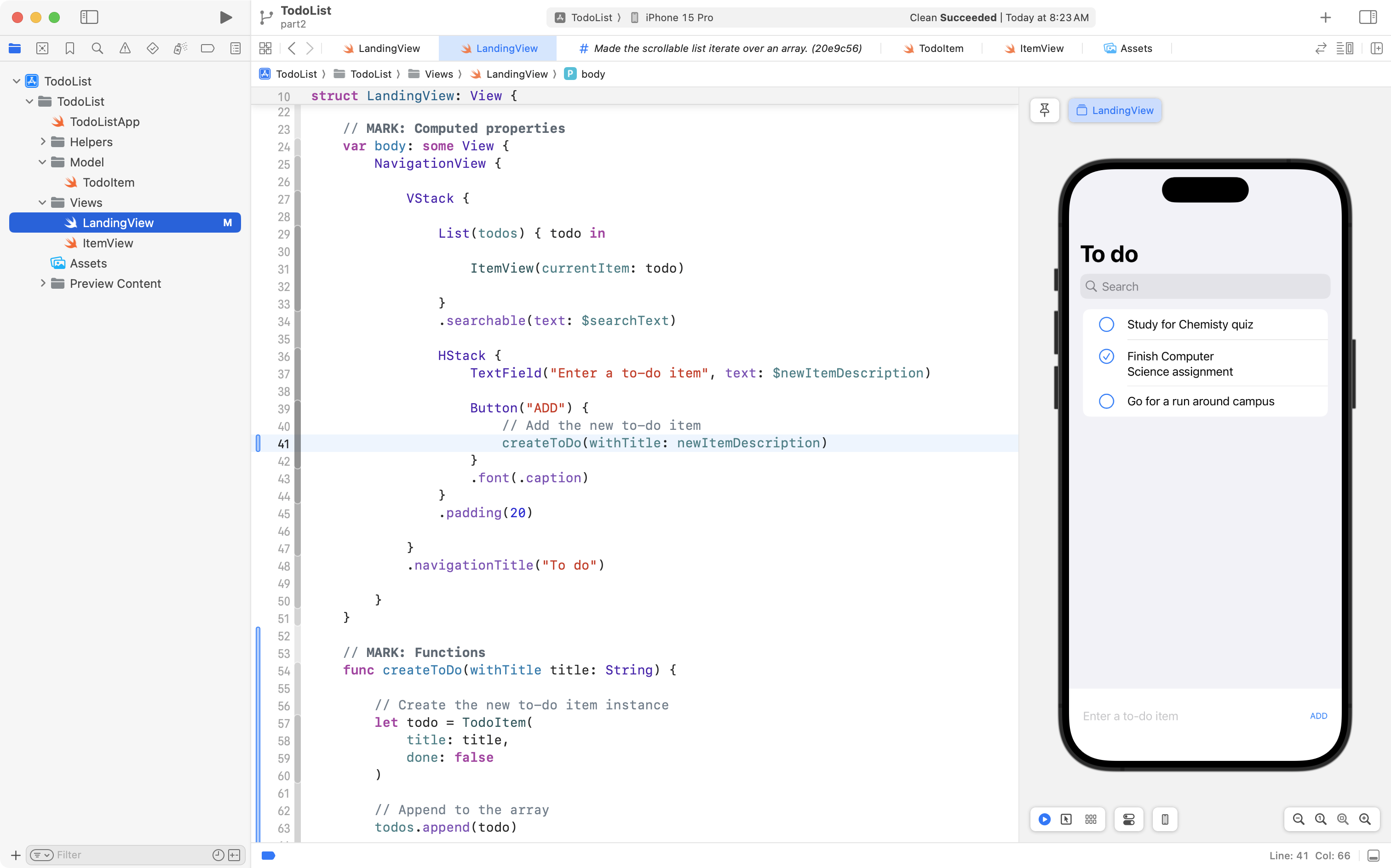Check the circle next to Study for Chemisty quiz

coord(1106,324)
